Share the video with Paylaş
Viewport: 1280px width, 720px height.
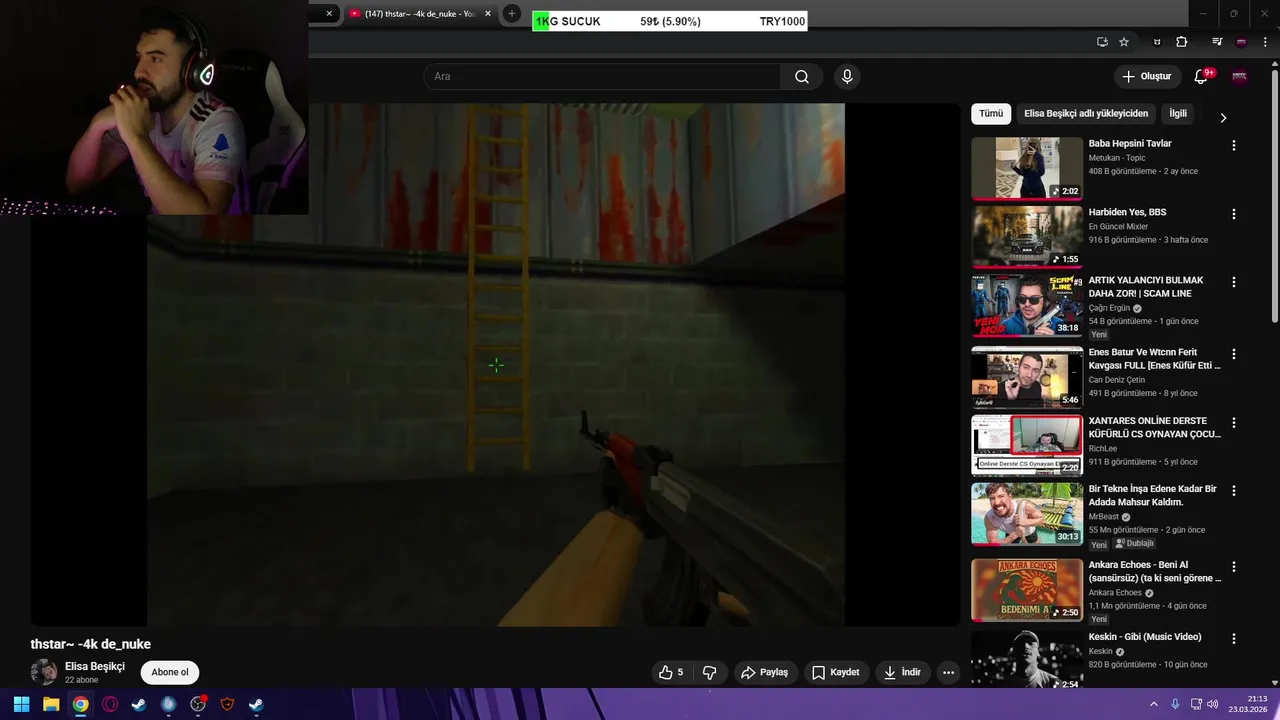pos(764,672)
